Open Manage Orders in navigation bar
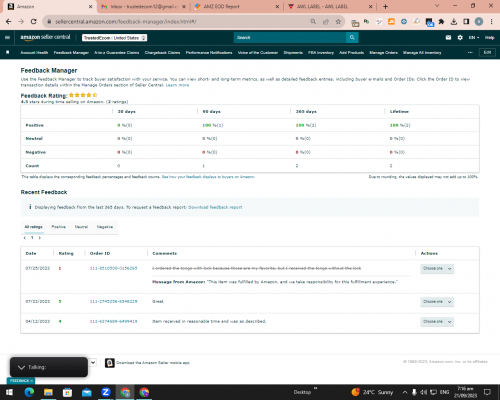500x400 pixels. 383,53
